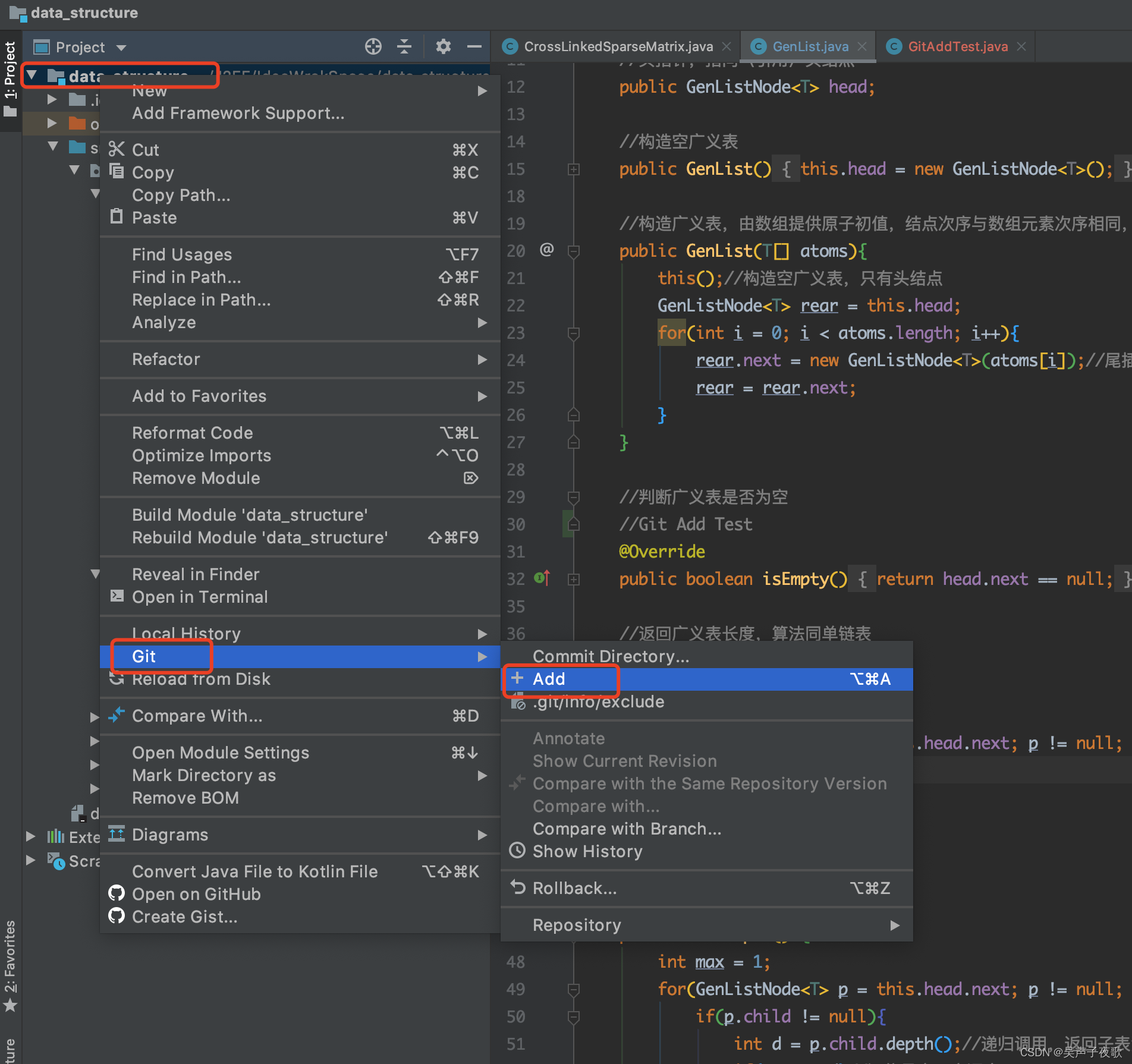
Task: Click the Diagrams icon
Action: 117,834
